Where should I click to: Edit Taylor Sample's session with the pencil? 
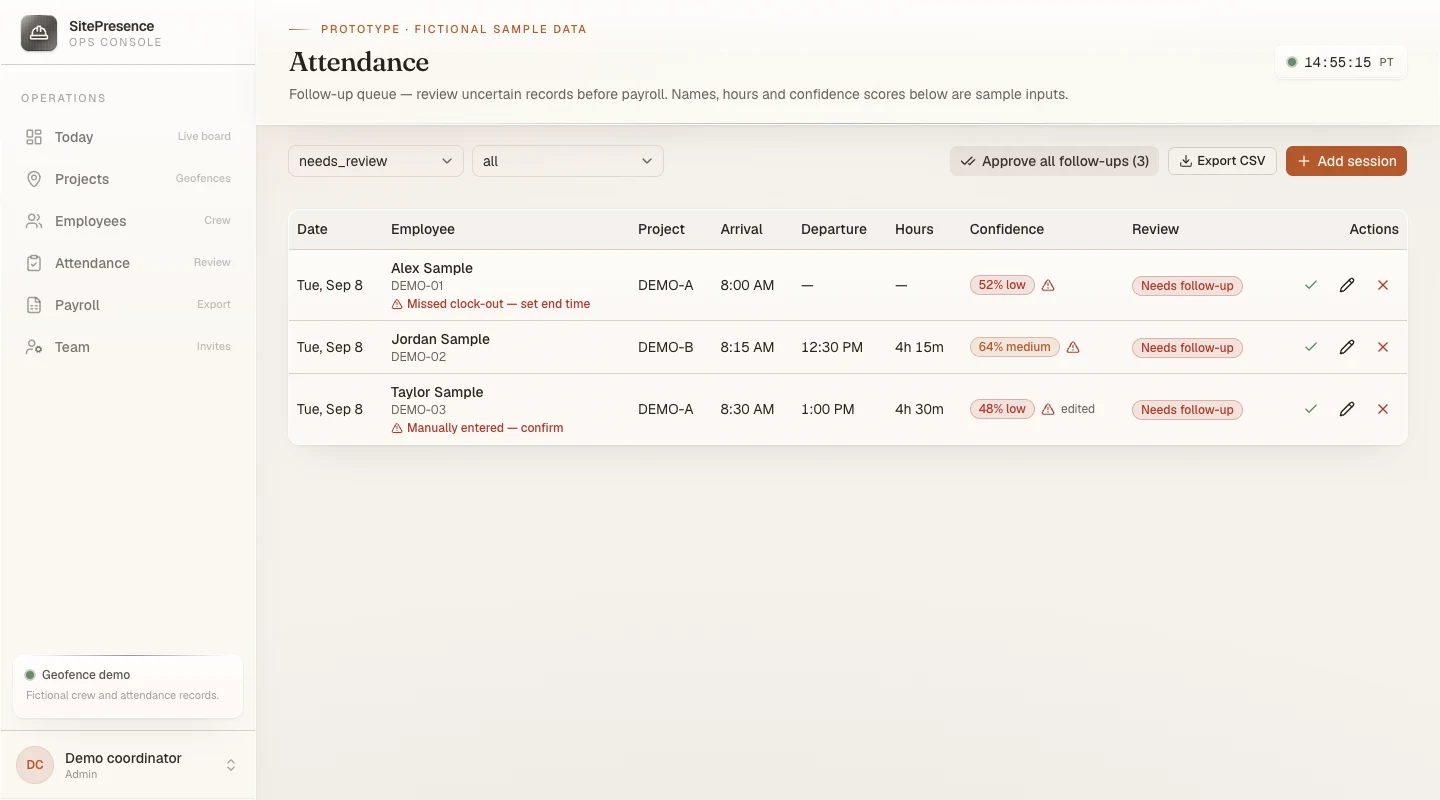[x=1347, y=409]
